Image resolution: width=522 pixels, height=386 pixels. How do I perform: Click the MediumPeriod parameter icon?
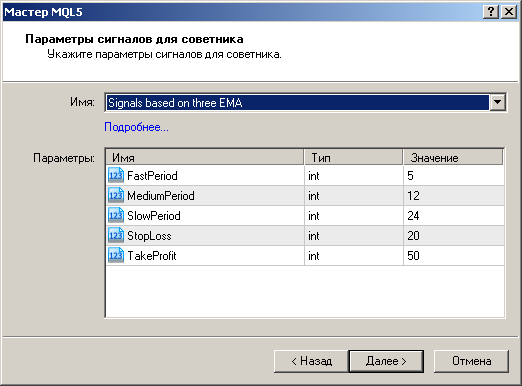pyautogui.click(x=116, y=195)
